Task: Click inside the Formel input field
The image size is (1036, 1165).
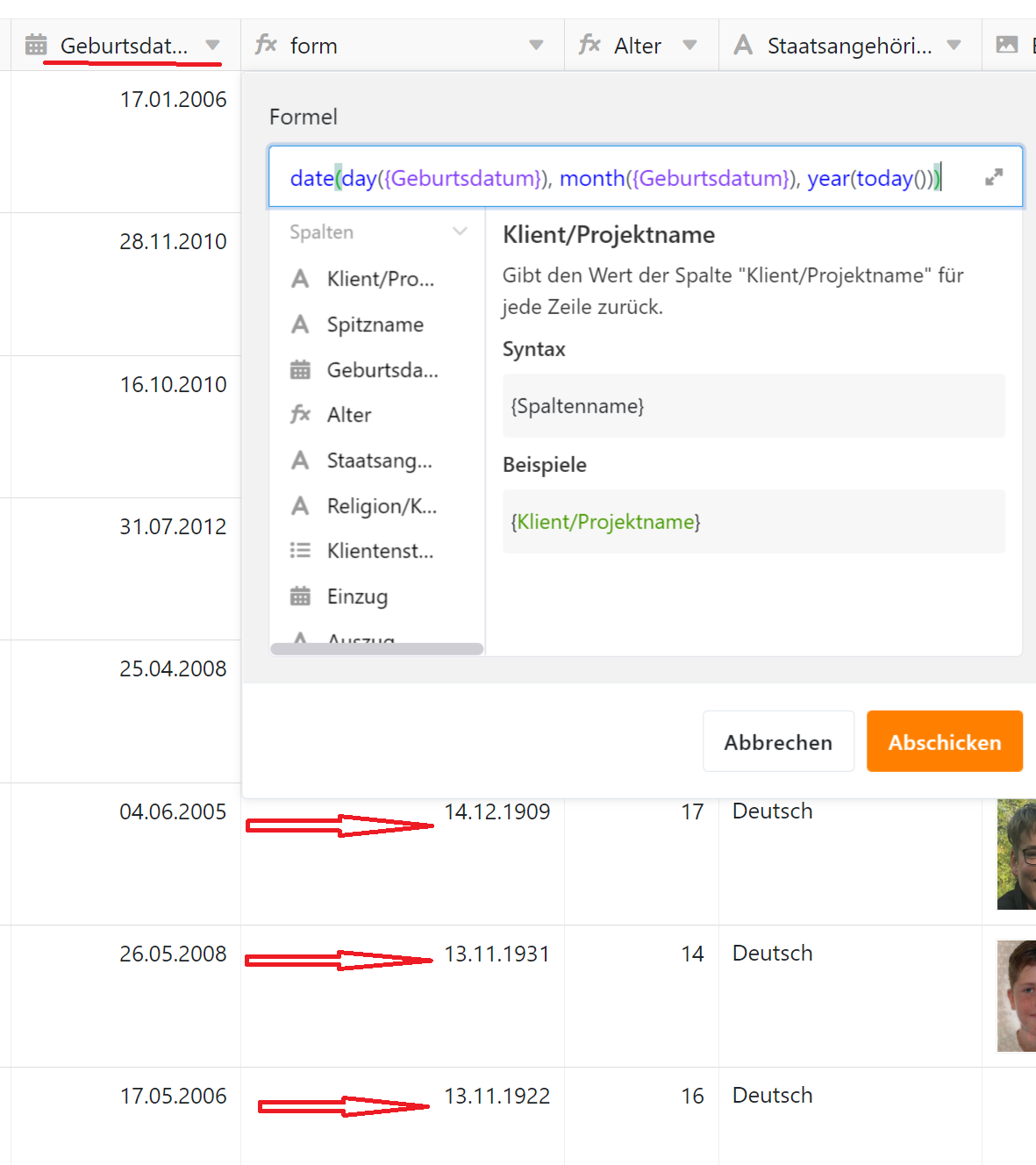Action: (614, 178)
